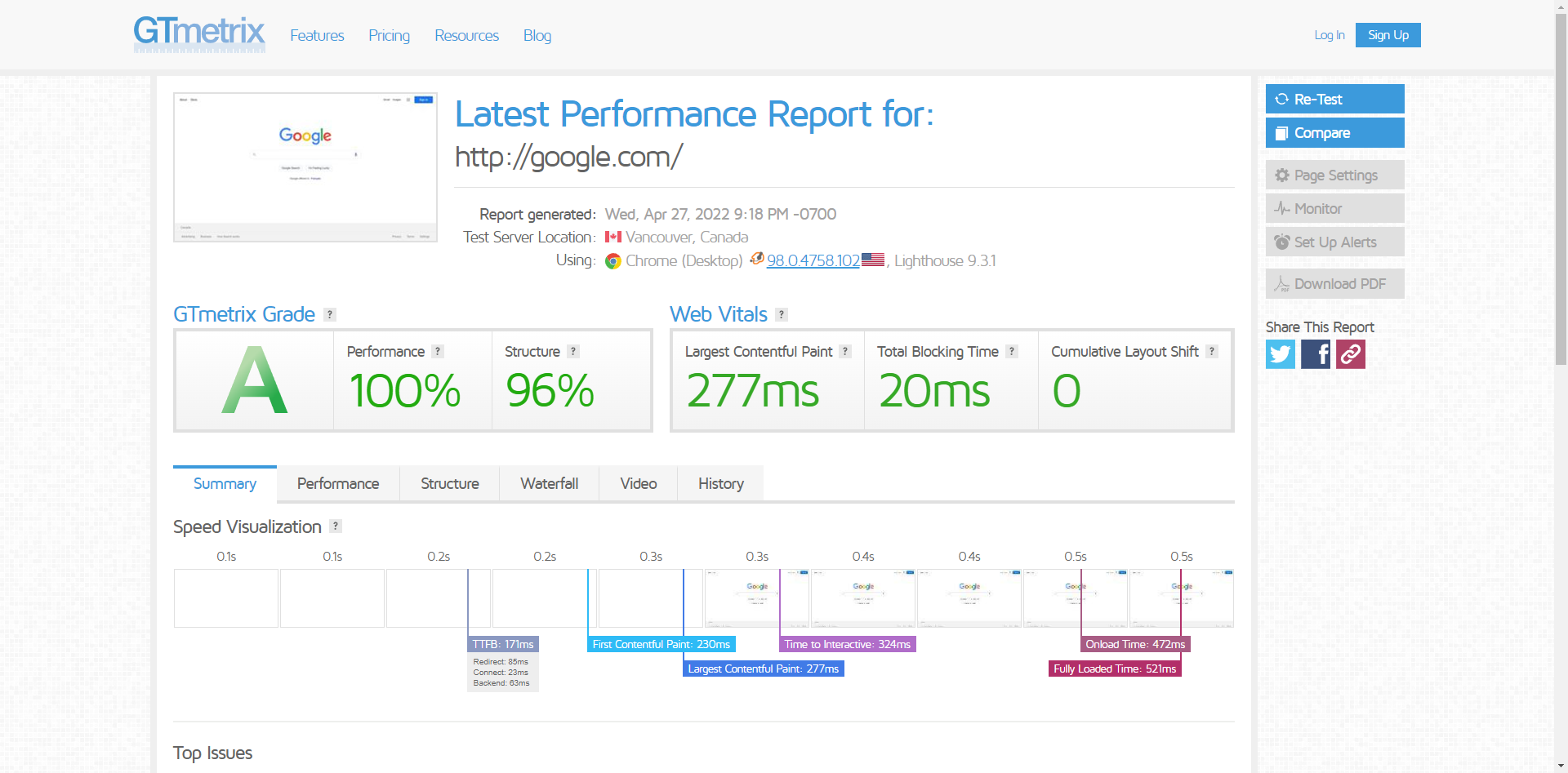Go to the Blog
The height and width of the screenshot is (773, 1568).
click(x=537, y=36)
